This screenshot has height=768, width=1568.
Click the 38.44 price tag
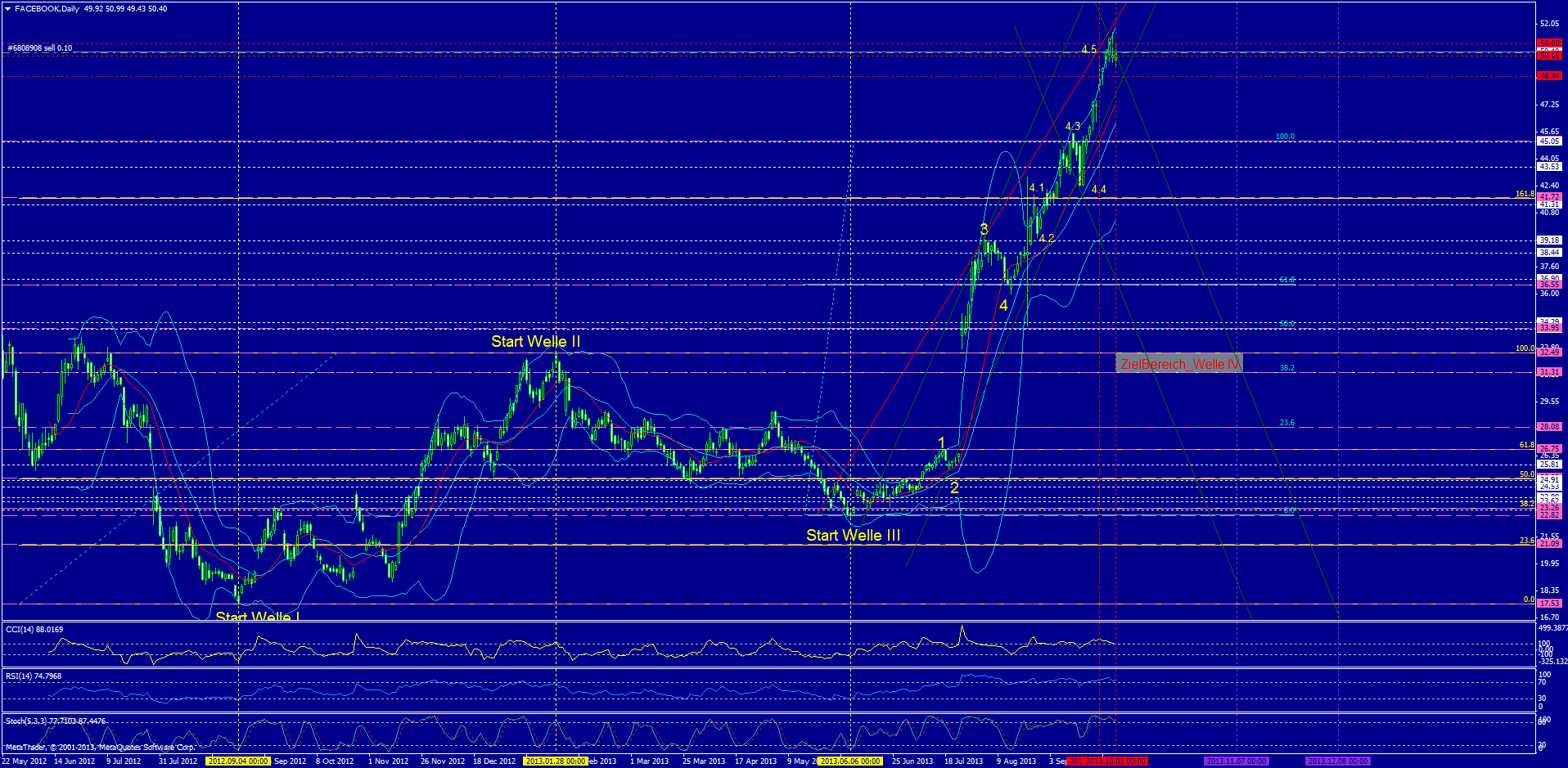click(1549, 253)
